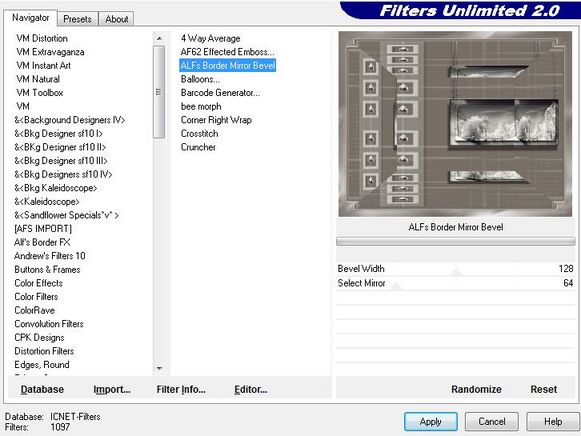Open the About tab
The width and height of the screenshot is (581, 436).
point(116,19)
